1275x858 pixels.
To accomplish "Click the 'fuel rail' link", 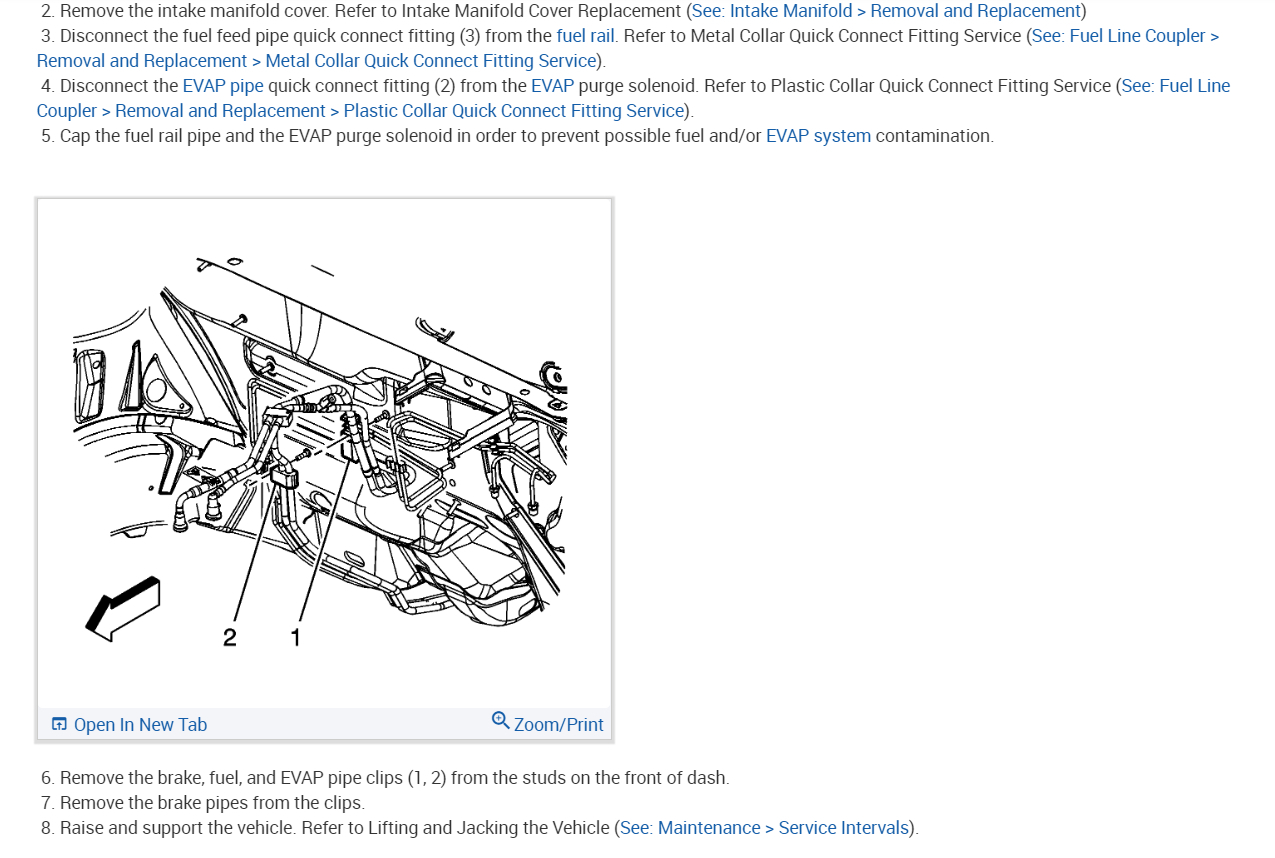I will pos(585,36).
